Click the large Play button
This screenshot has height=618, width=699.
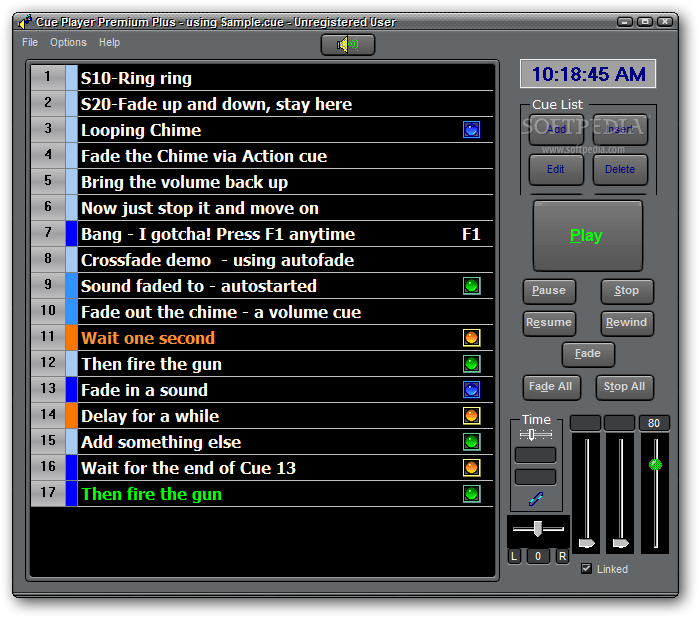588,235
